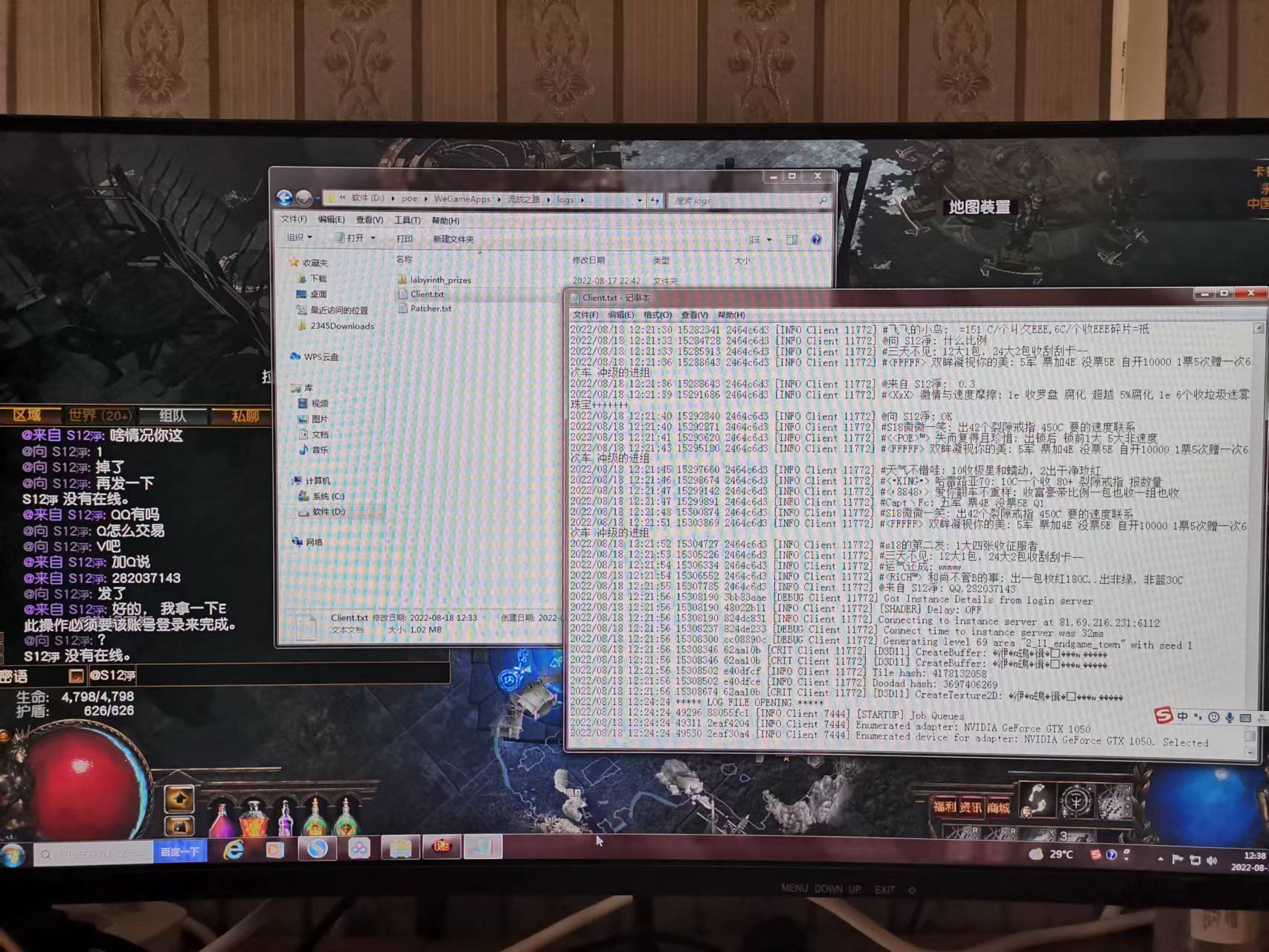Click the taskbar Baidu search input box
Image resolution: width=1269 pixels, height=952 pixels.
coord(94,854)
